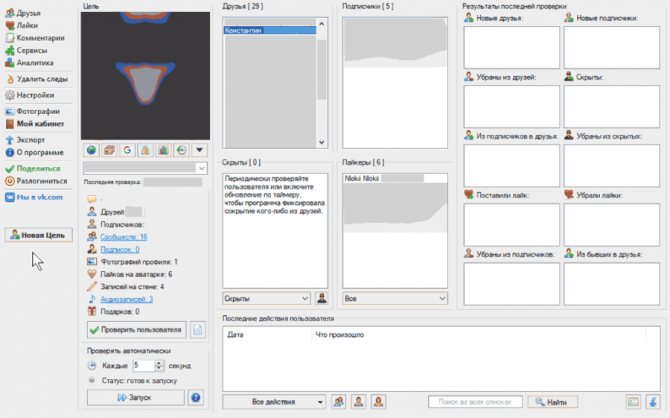Click the female user filter icon

pos(378,402)
